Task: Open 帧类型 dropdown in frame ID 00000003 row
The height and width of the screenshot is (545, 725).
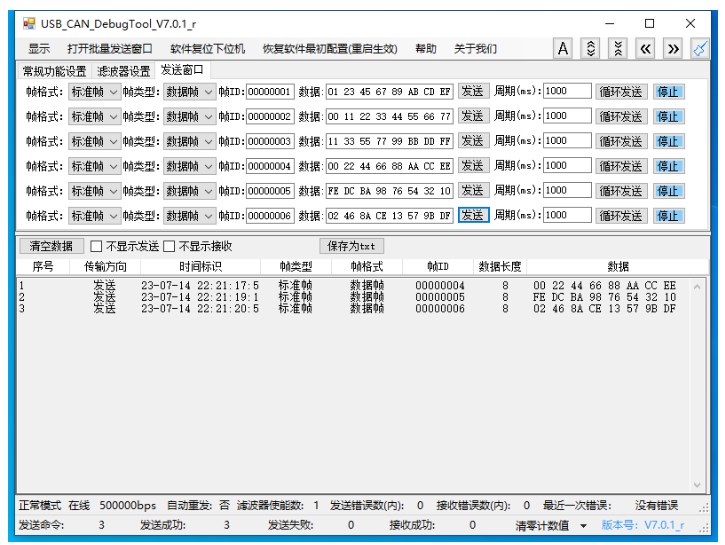Action: click(x=189, y=141)
